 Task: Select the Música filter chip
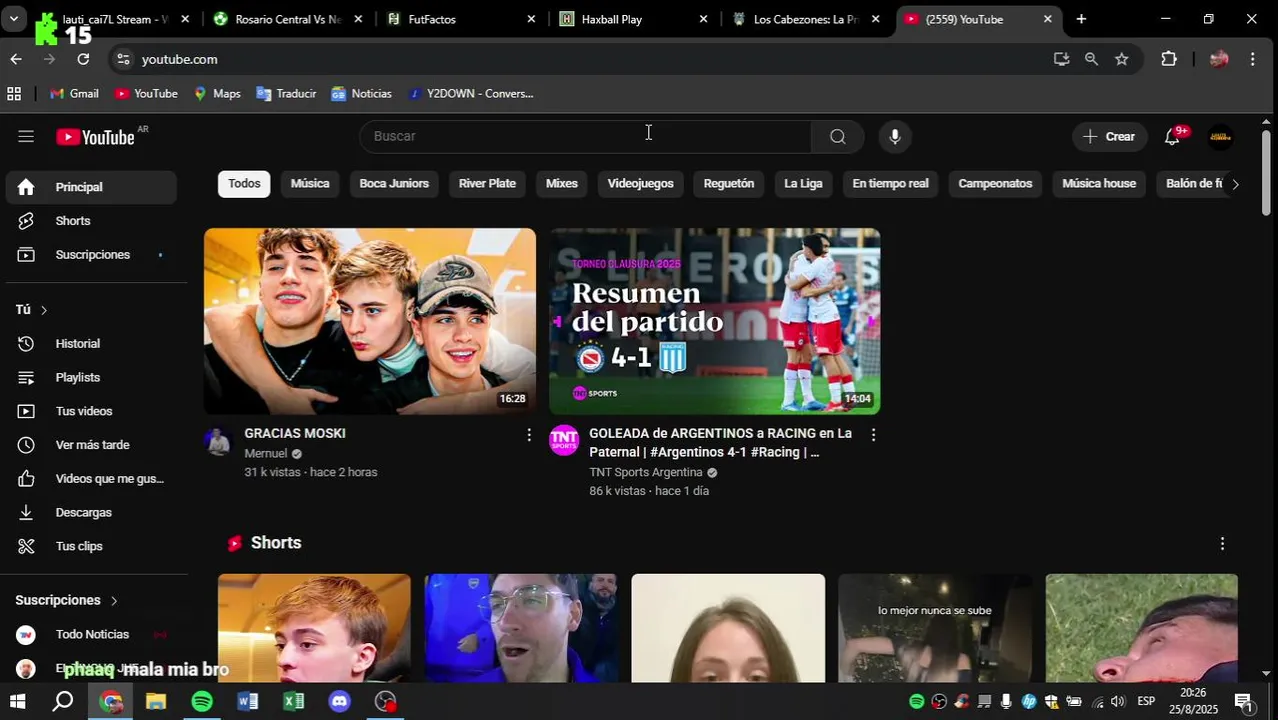[x=310, y=184]
